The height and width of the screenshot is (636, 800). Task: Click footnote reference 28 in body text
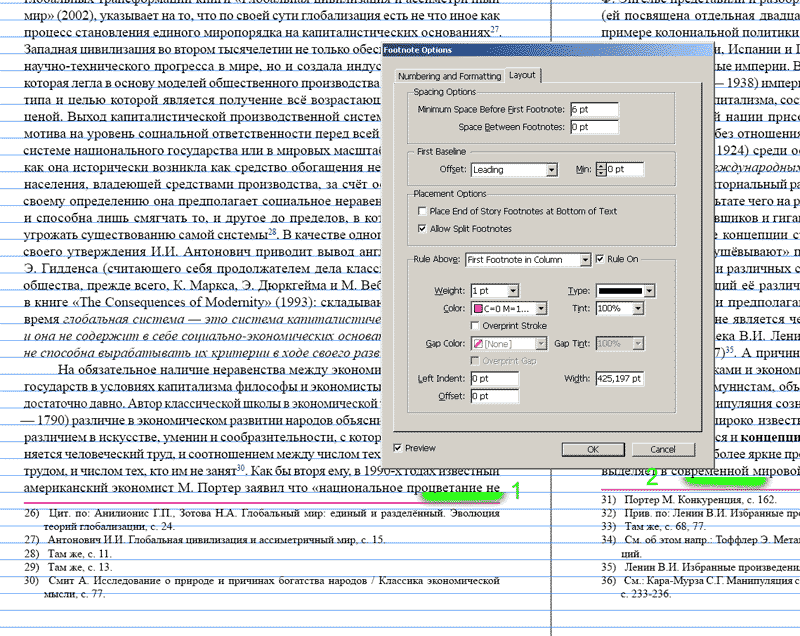pos(272,232)
